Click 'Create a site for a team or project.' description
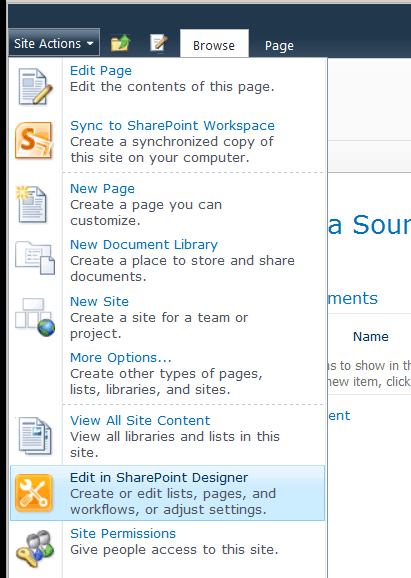 click(159, 325)
